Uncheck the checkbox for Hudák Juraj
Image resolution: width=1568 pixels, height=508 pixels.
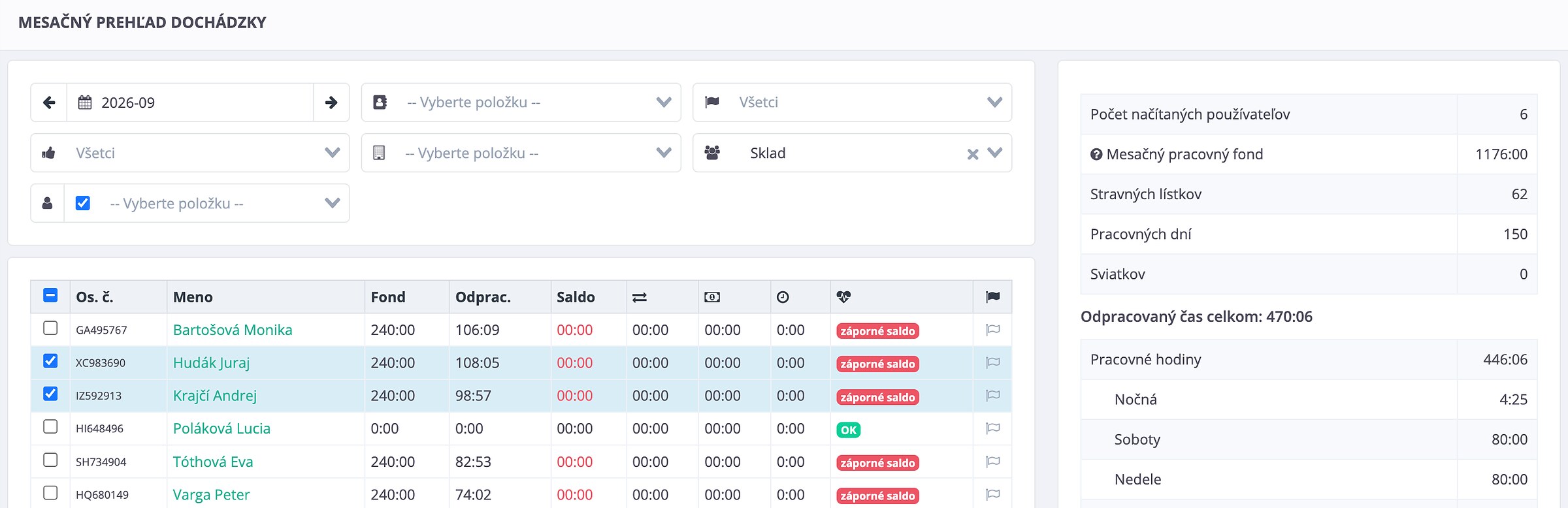[x=50, y=360]
